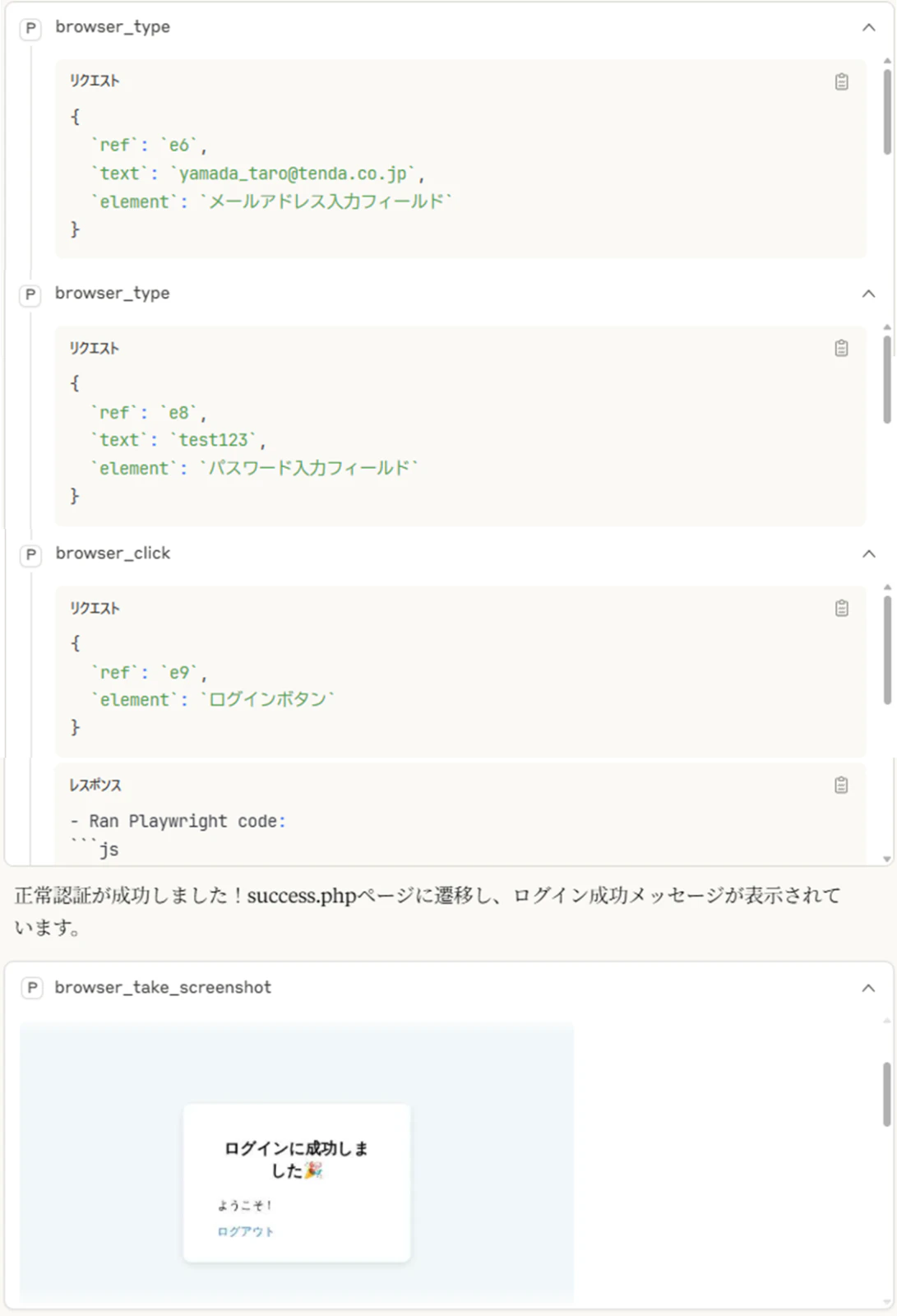
Task: Collapse the browser_click block
Action: [868, 554]
